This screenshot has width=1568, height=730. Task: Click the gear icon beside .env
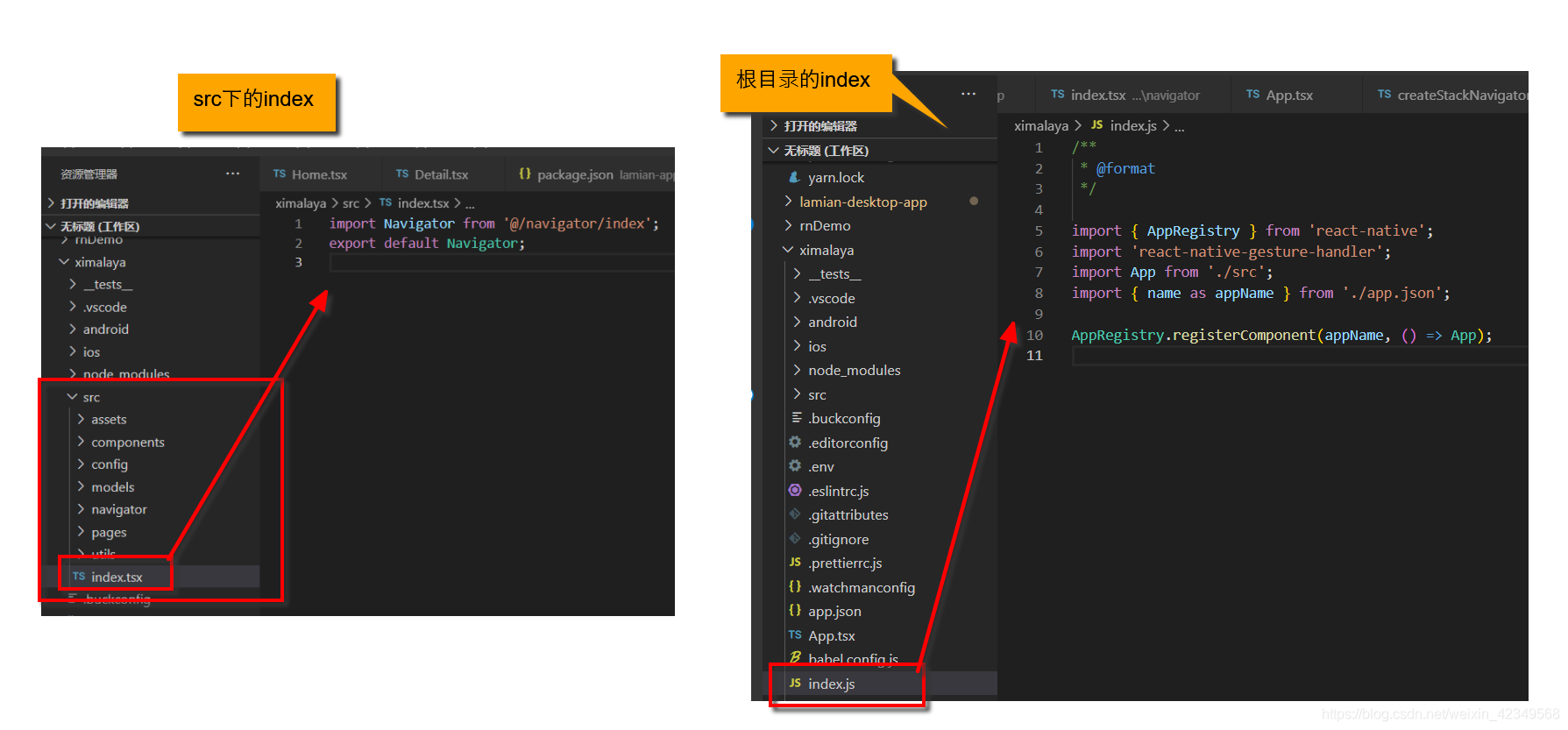pyautogui.click(x=795, y=465)
